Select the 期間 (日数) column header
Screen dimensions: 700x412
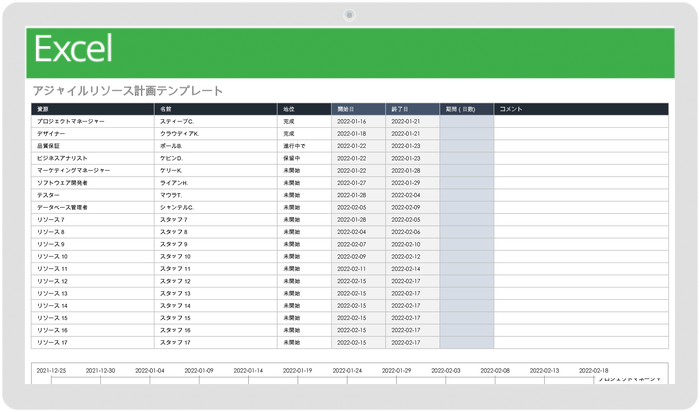tap(467, 109)
